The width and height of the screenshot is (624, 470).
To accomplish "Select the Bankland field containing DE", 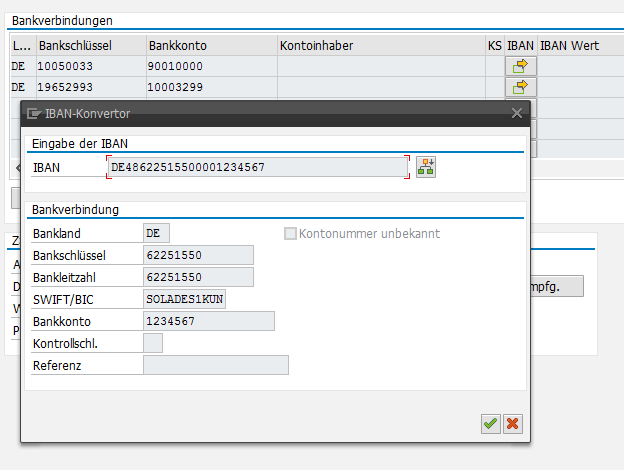I will click(157, 233).
